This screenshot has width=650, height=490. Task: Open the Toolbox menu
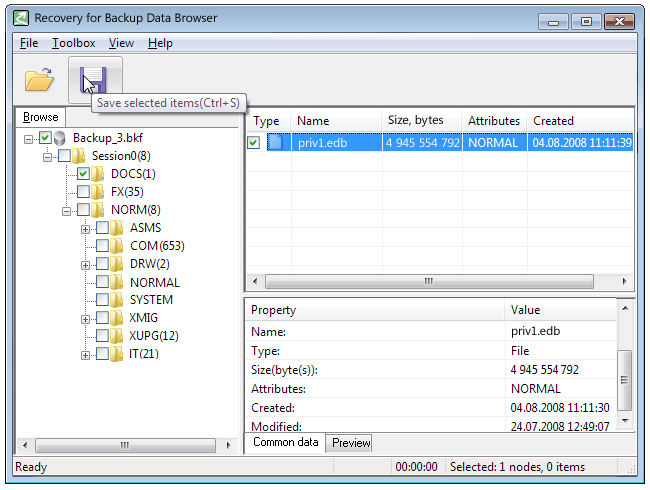coord(73,43)
